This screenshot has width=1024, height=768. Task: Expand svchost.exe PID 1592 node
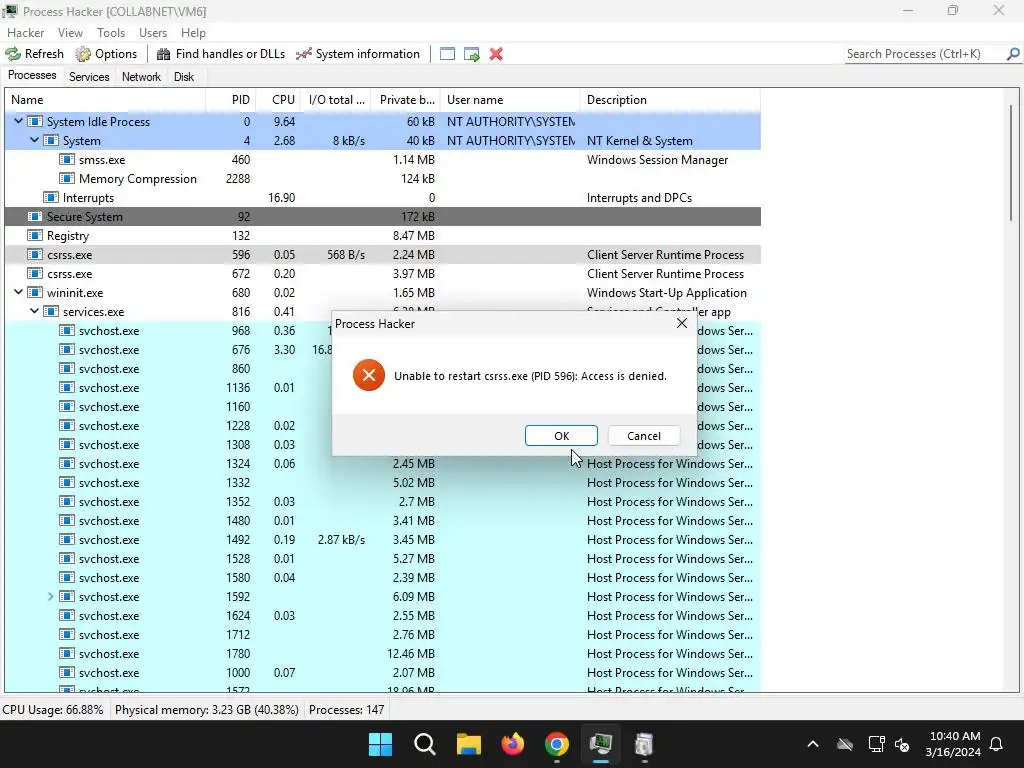pos(50,596)
